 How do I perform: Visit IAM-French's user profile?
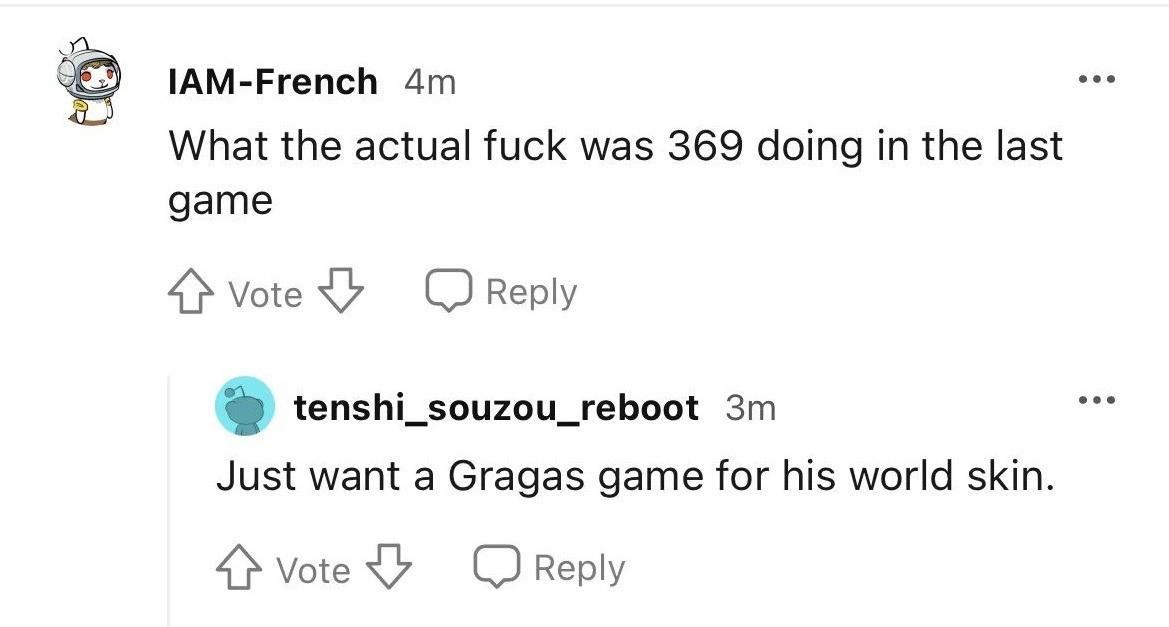coord(273,81)
